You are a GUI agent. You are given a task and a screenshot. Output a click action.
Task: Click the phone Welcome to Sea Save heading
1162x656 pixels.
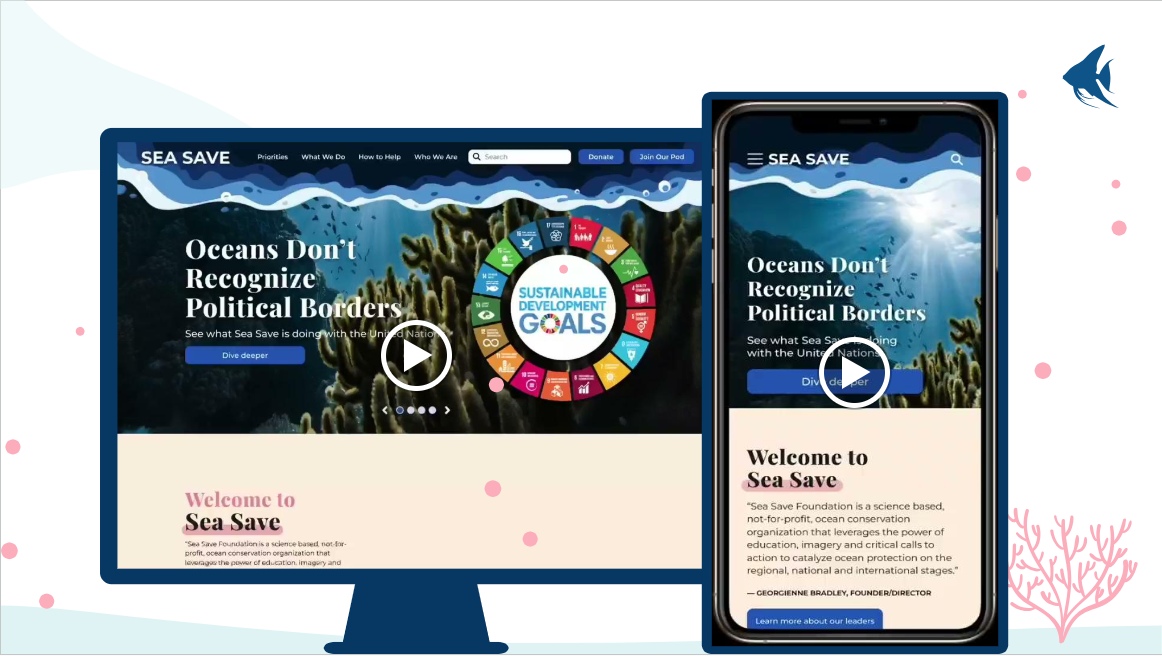[807, 468]
